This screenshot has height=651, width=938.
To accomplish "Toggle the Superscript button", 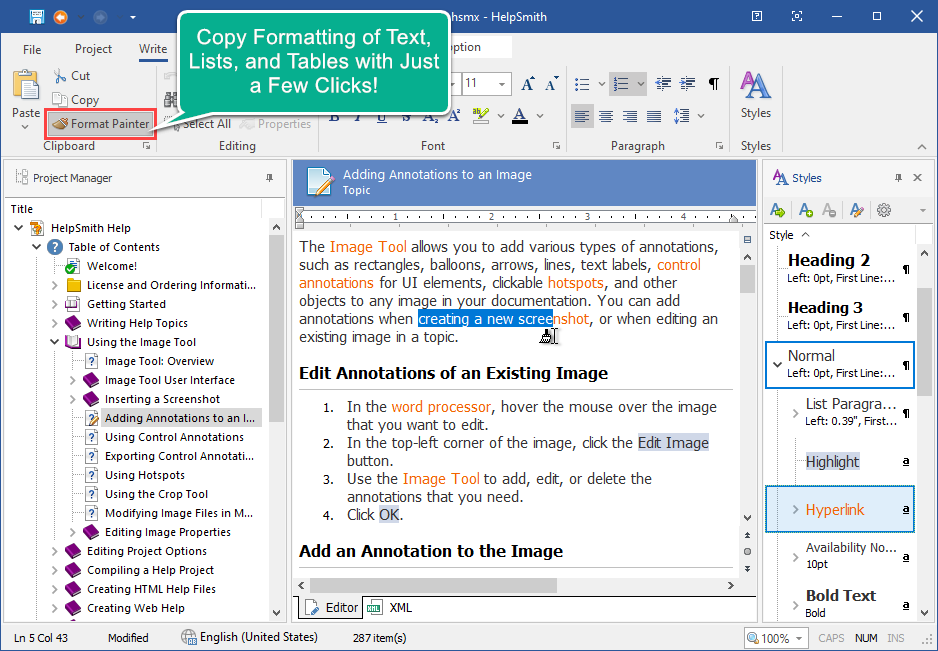I will point(453,116).
